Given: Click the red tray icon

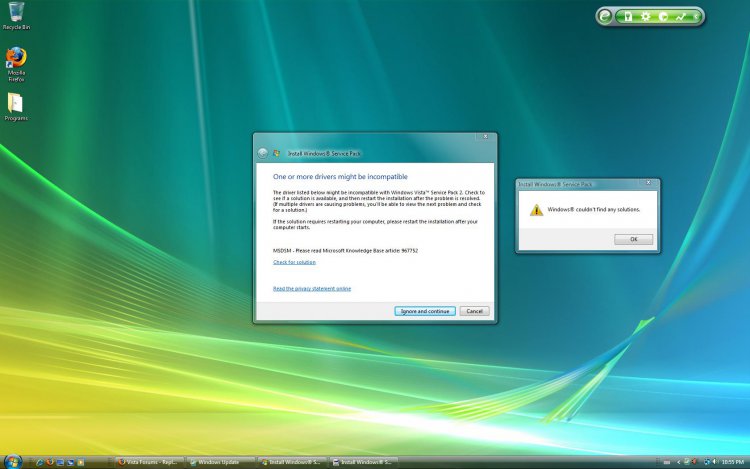Looking at the screenshot, I should pos(694,462).
